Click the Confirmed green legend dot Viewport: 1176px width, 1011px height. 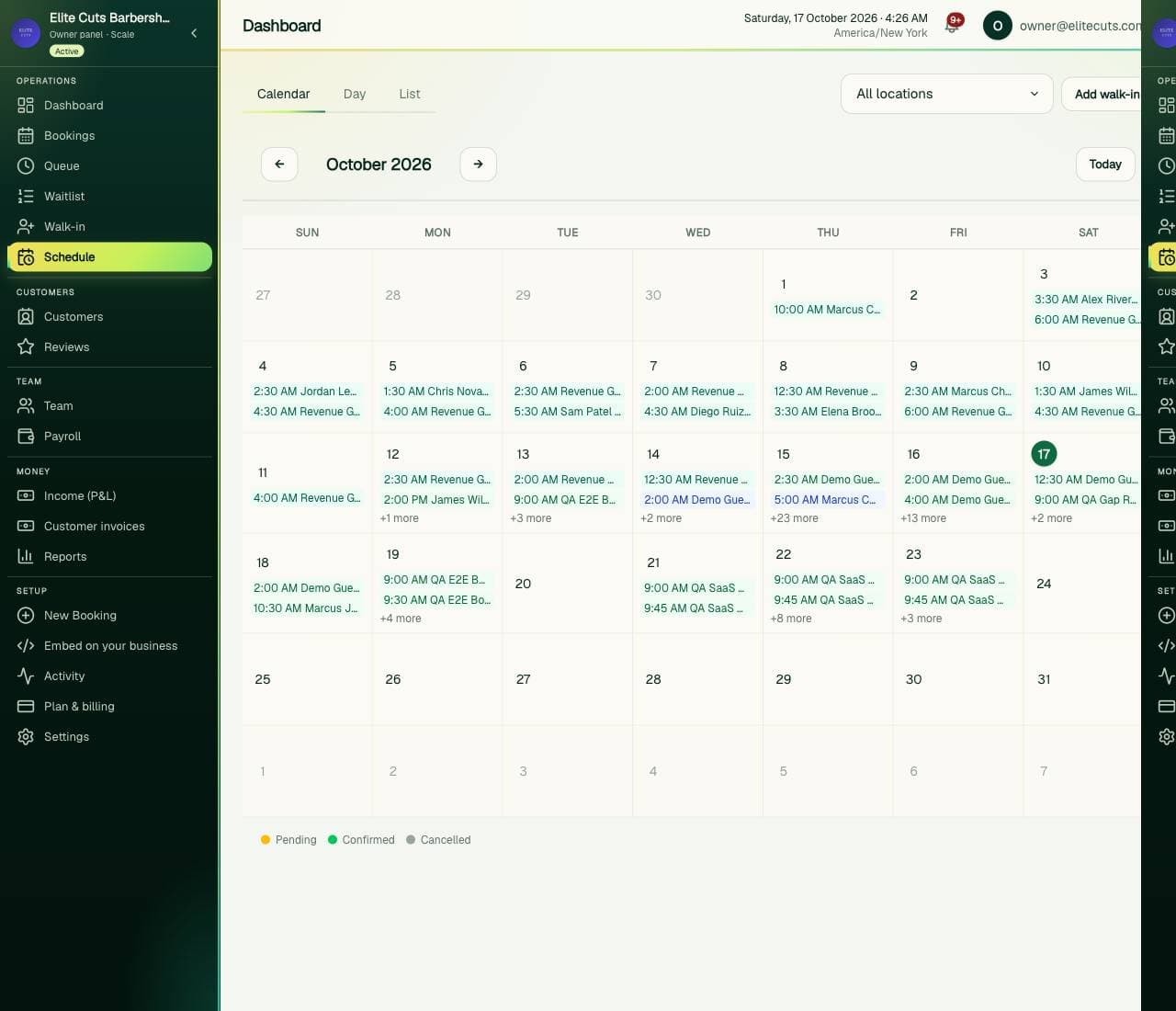coord(333,840)
